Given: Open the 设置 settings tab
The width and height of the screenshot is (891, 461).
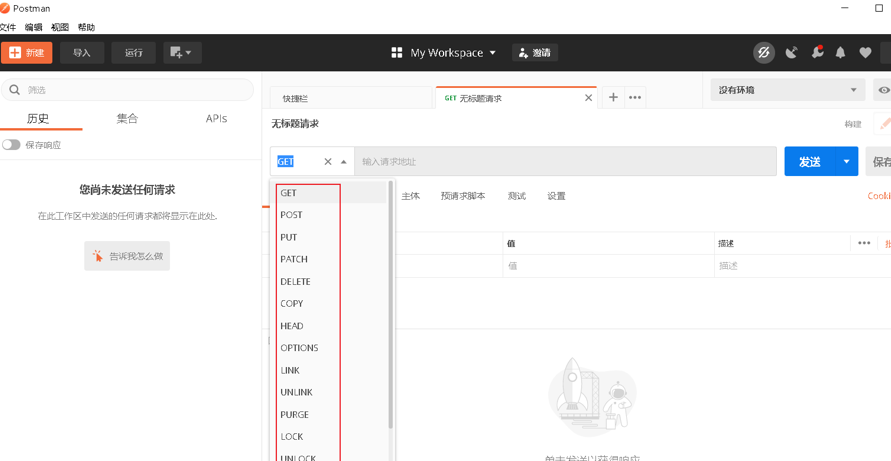Looking at the screenshot, I should (x=556, y=196).
